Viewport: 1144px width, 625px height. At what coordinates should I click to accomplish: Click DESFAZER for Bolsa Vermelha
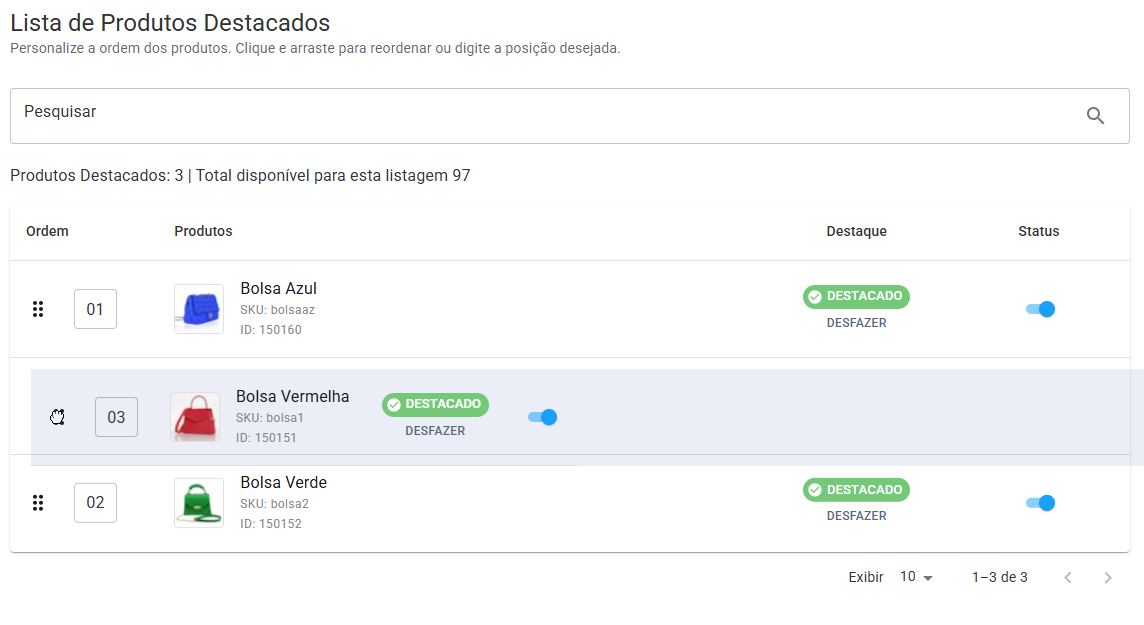pos(435,431)
